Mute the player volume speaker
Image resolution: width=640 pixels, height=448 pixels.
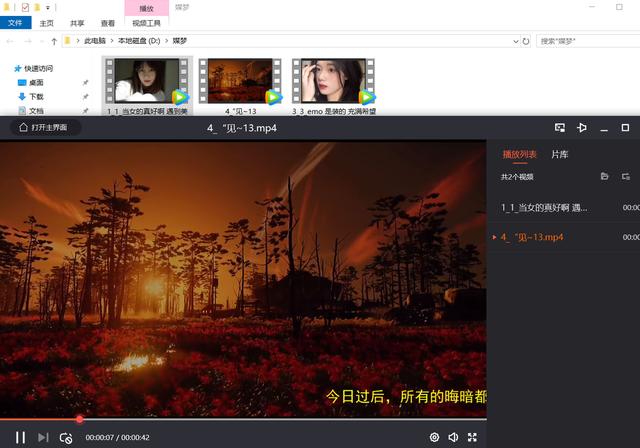[x=453, y=437]
